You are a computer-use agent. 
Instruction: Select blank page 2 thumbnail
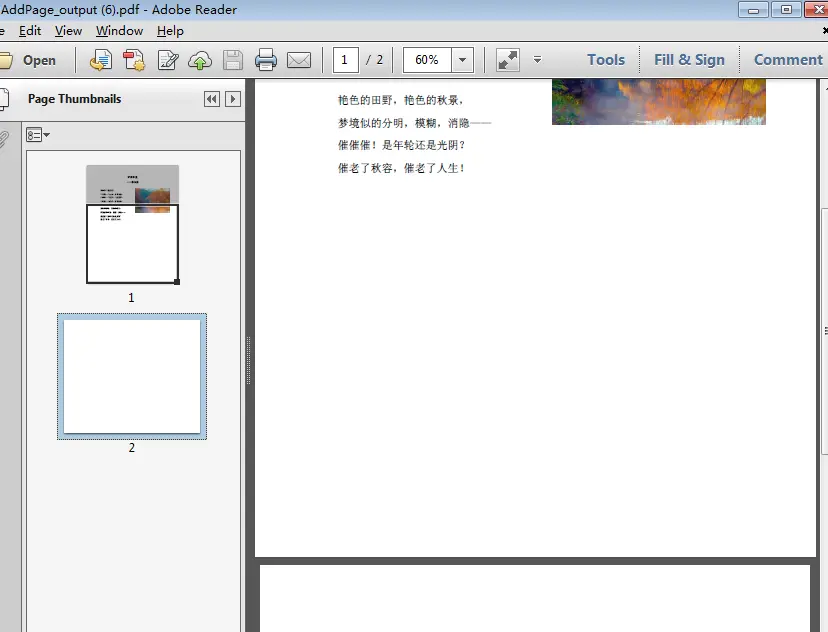coord(132,376)
